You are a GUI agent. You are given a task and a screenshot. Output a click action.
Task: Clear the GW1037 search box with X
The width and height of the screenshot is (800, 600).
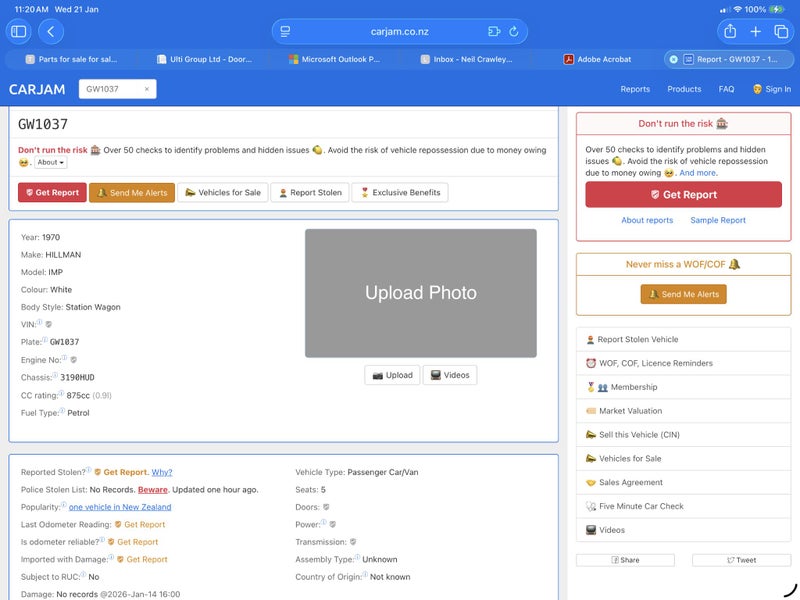click(x=146, y=89)
